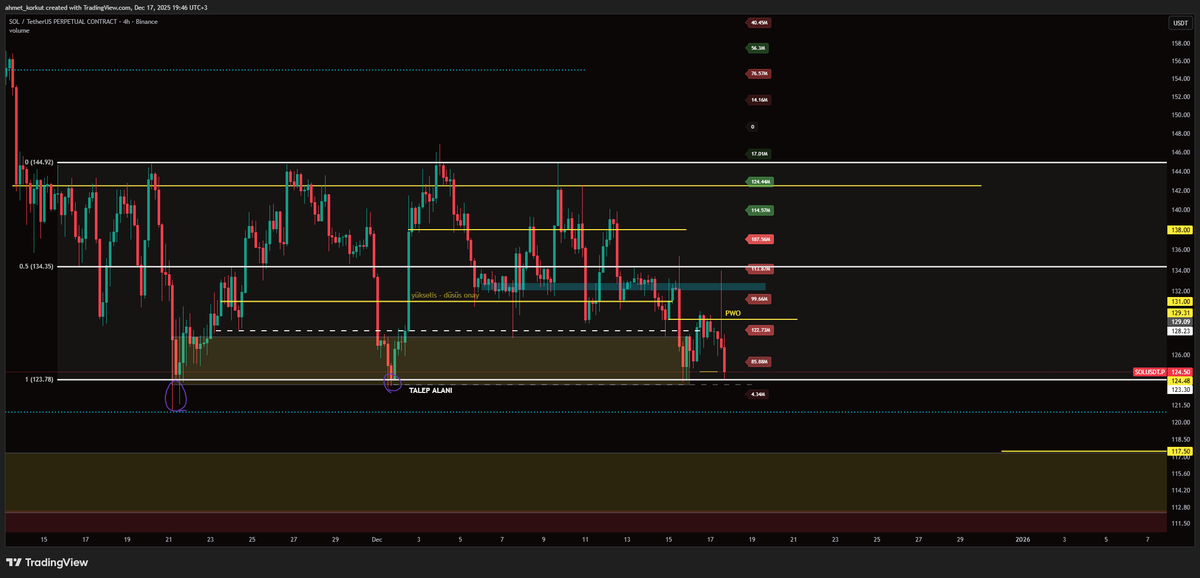The height and width of the screenshot is (578, 1200).
Task: Open the USDT currency selector
Action: click(x=1180, y=22)
